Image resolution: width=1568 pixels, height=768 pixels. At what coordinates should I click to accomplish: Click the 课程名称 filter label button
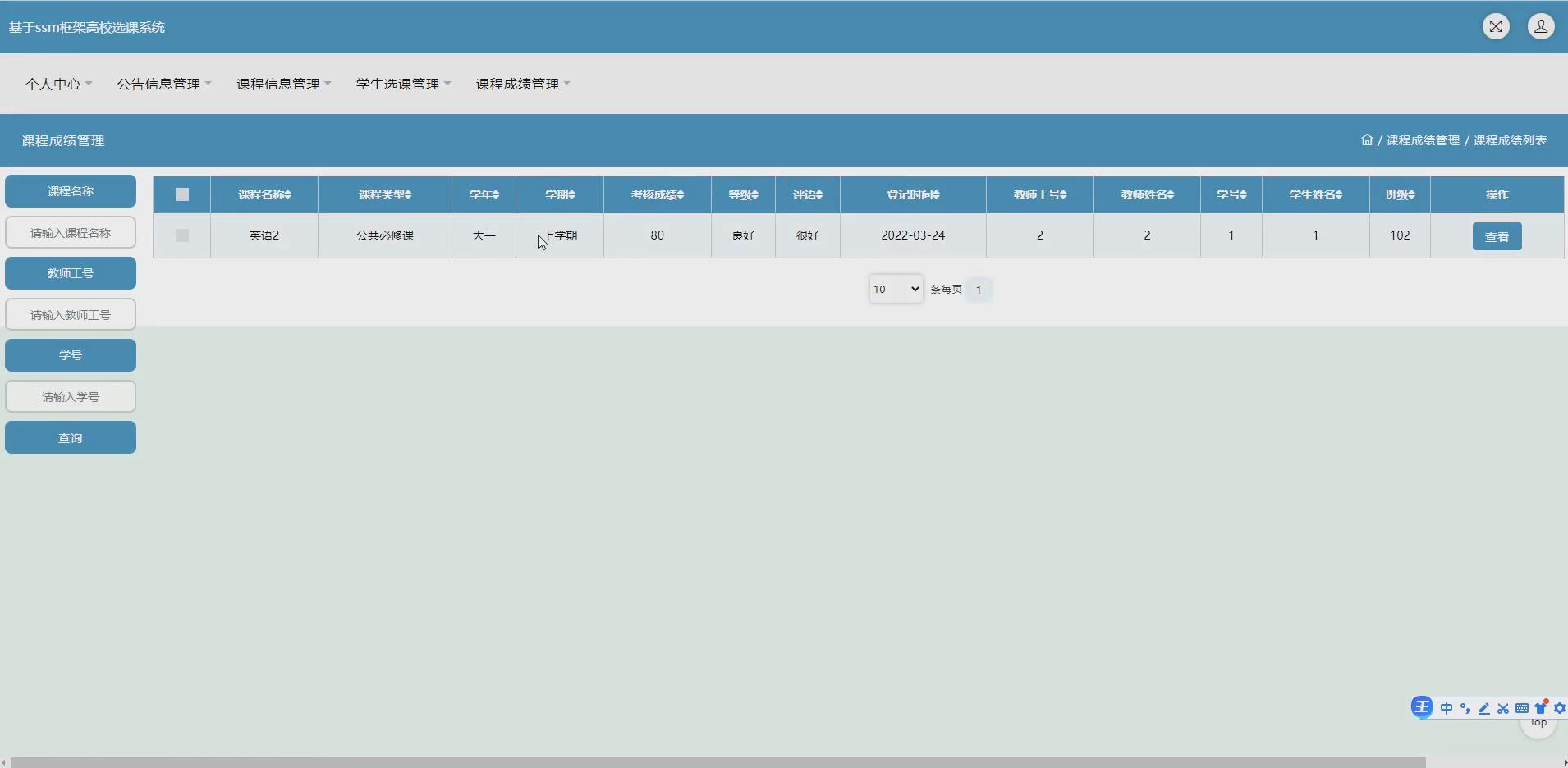[x=71, y=191]
